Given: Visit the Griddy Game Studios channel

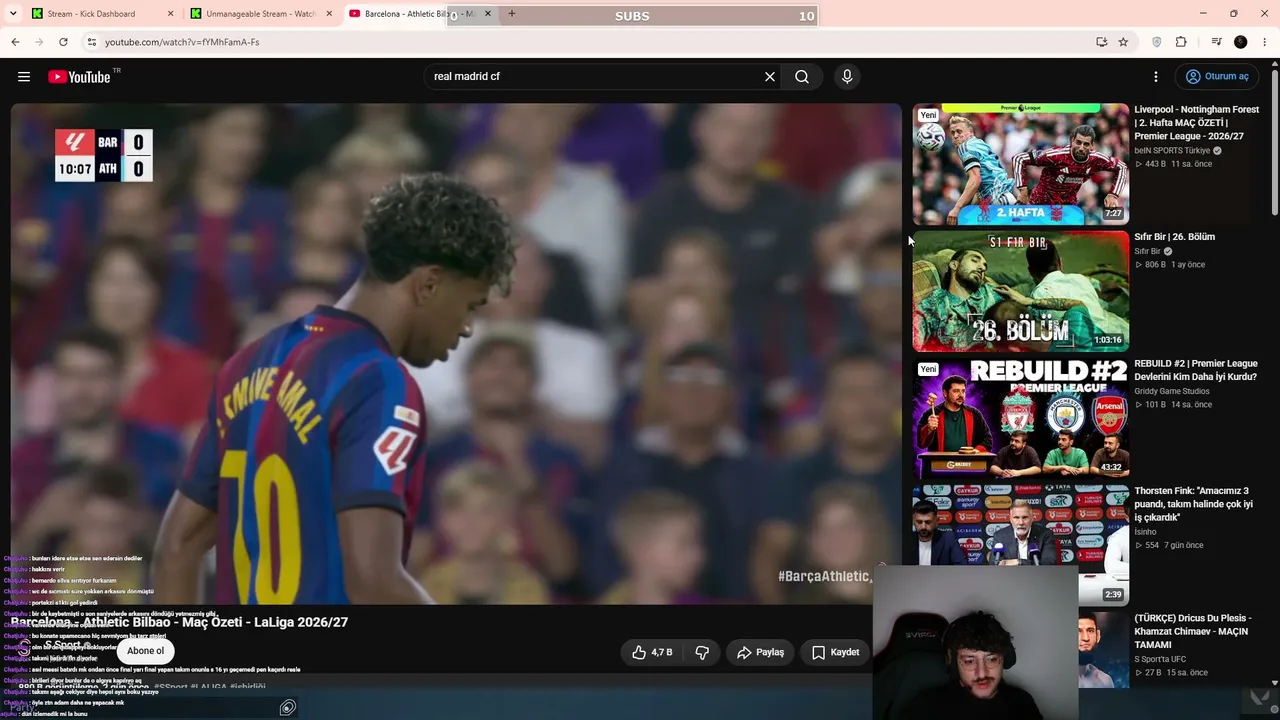Looking at the screenshot, I should (1171, 391).
